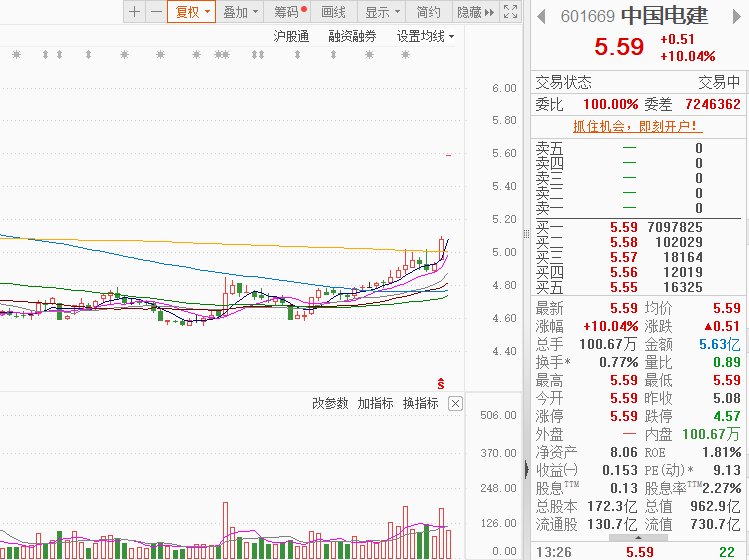Screen dimensions: 749x560
Task: Close the volume indicator panel
Action: tap(455, 404)
